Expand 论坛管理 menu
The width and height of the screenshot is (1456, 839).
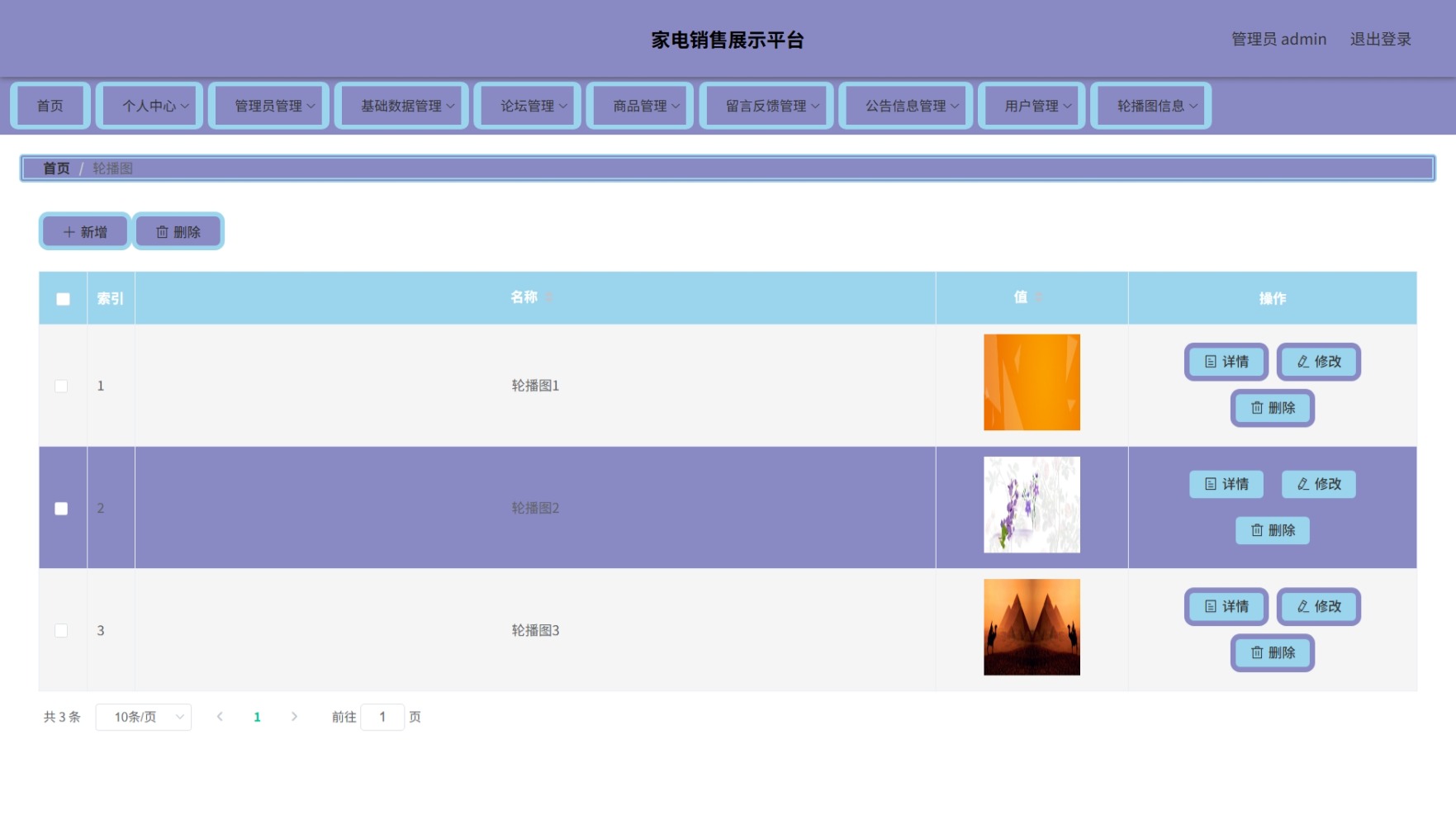point(528,106)
